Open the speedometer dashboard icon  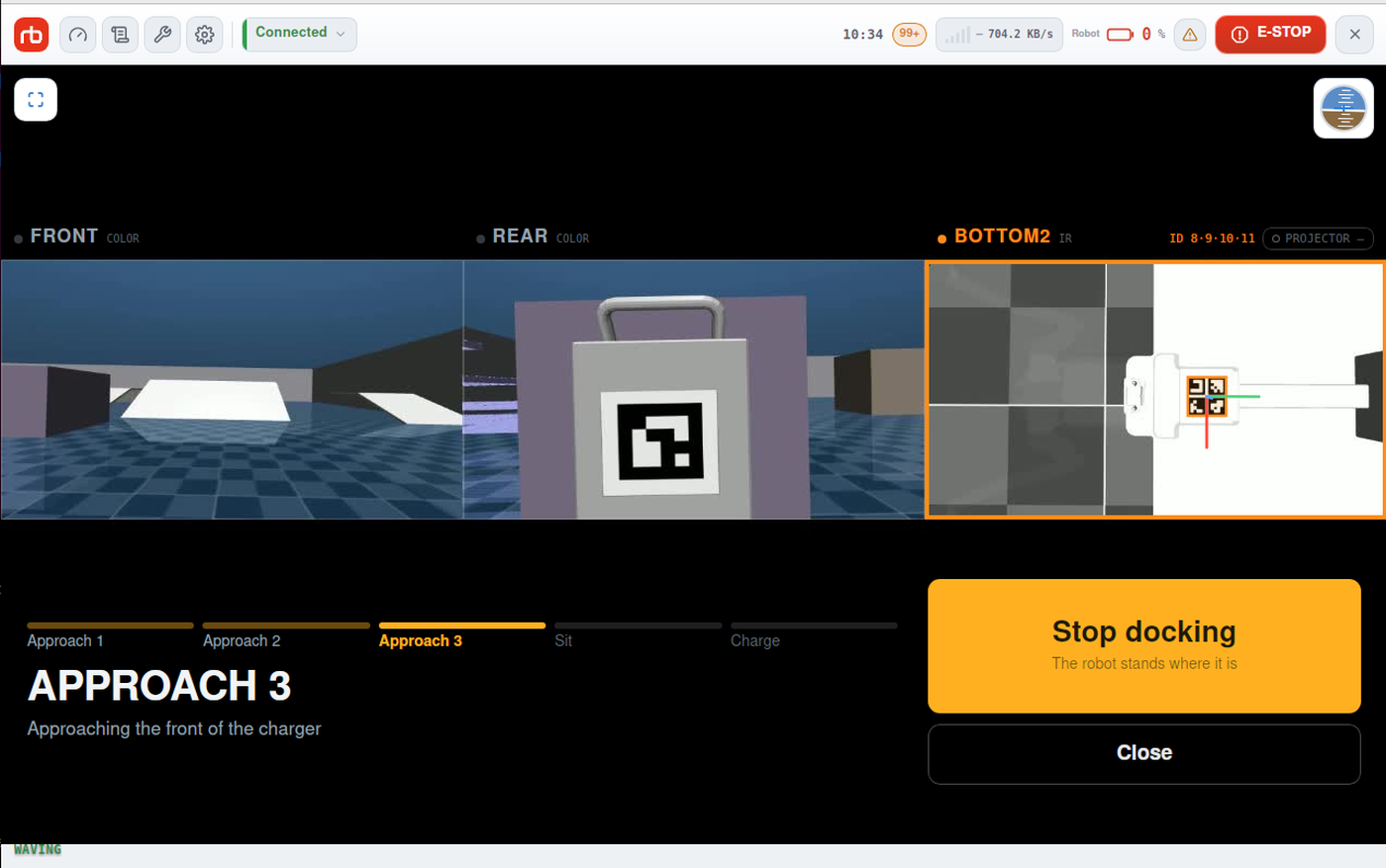point(78,35)
